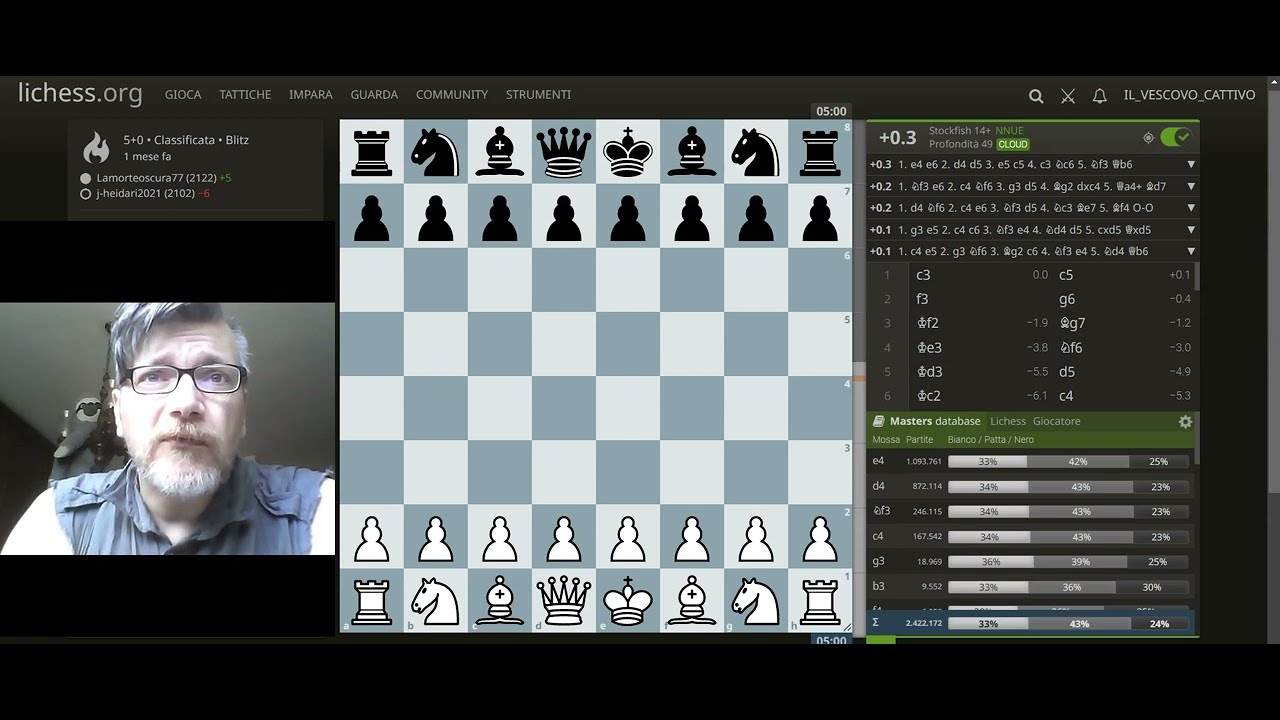The height and width of the screenshot is (720, 1280).
Task: Click the opening book icon beside Masters
Action: [879, 421]
